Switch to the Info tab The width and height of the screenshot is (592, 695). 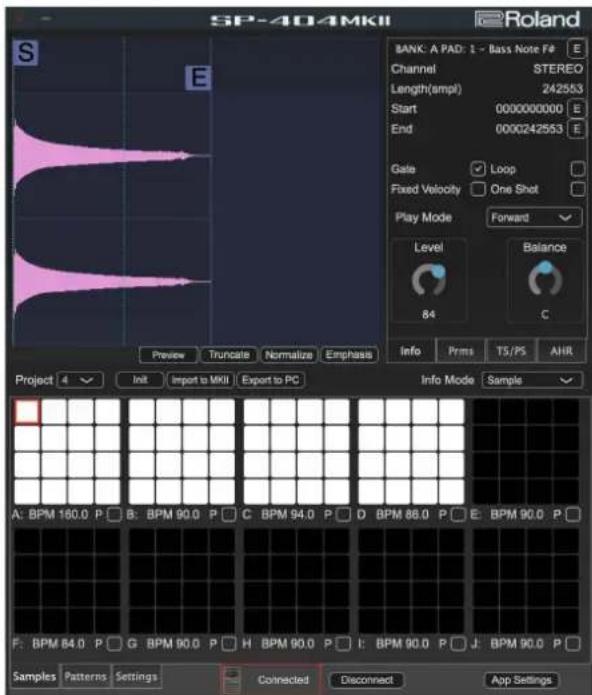click(x=411, y=351)
